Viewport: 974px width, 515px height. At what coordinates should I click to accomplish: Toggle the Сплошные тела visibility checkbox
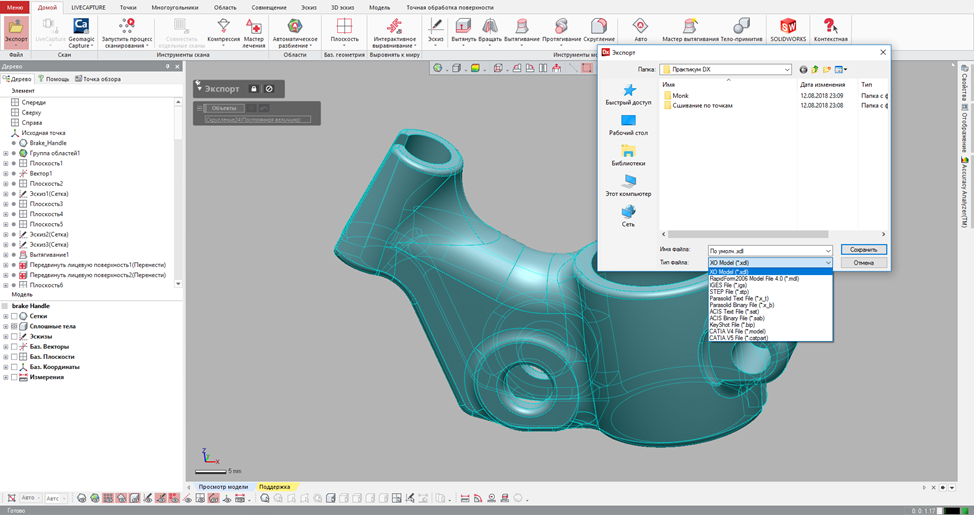14,326
